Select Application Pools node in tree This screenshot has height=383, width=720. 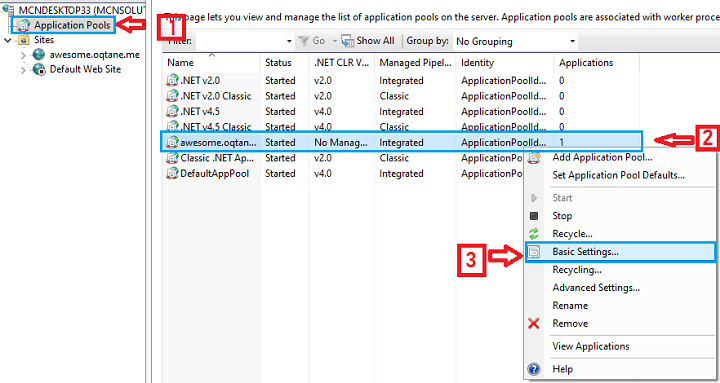[72, 25]
